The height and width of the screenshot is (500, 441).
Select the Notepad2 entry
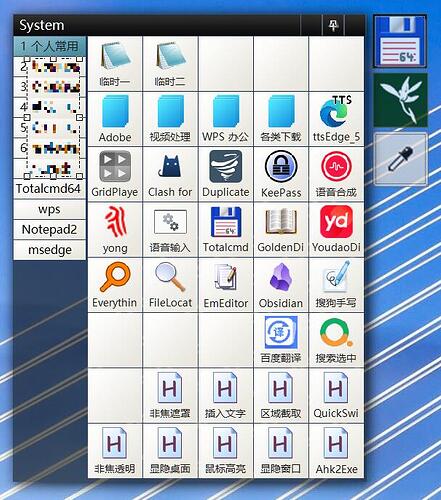50,230
